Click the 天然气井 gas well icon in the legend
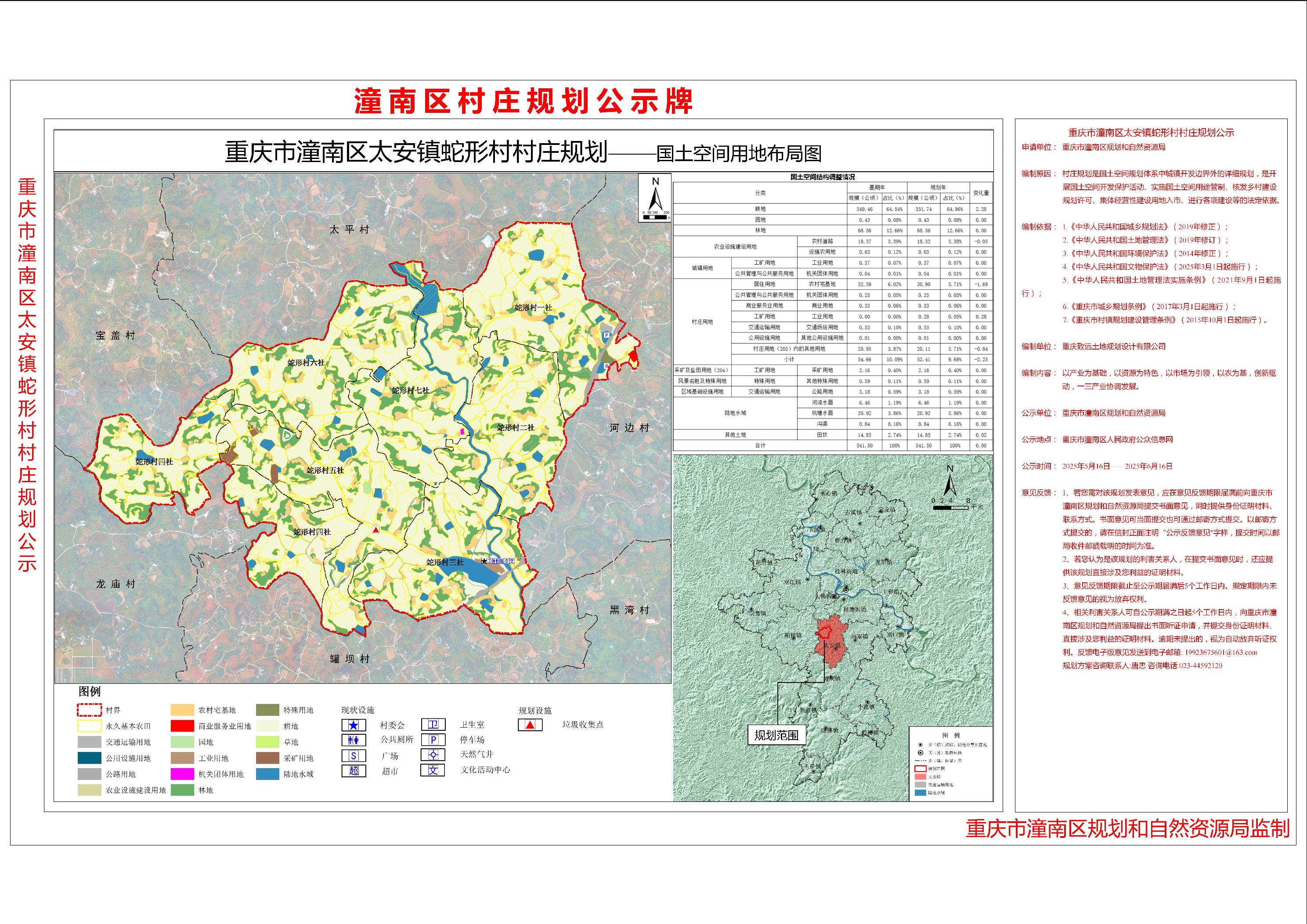 tap(433, 754)
